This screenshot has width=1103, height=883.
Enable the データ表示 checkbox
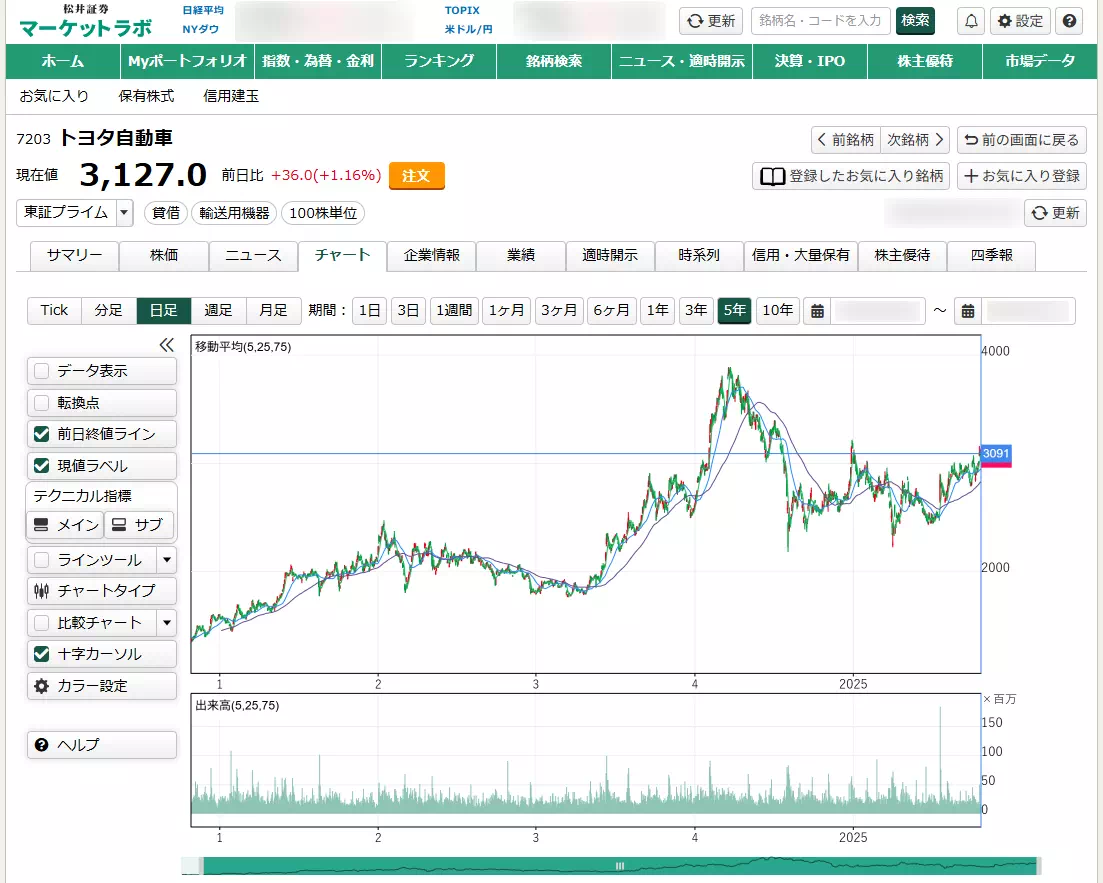pyautogui.click(x=42, y=371)
